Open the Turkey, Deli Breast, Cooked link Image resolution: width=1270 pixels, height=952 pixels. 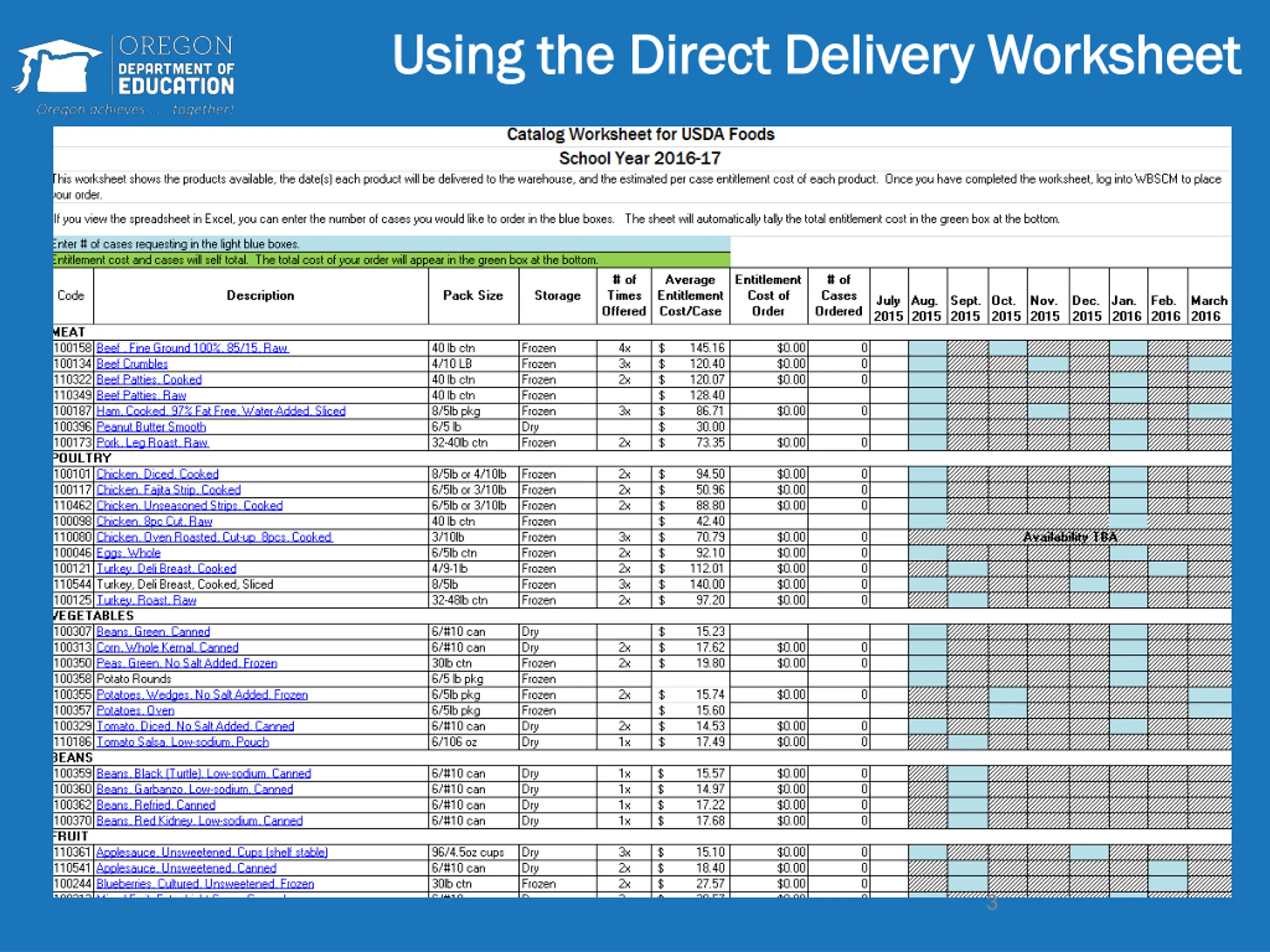[x=167, y=569]
